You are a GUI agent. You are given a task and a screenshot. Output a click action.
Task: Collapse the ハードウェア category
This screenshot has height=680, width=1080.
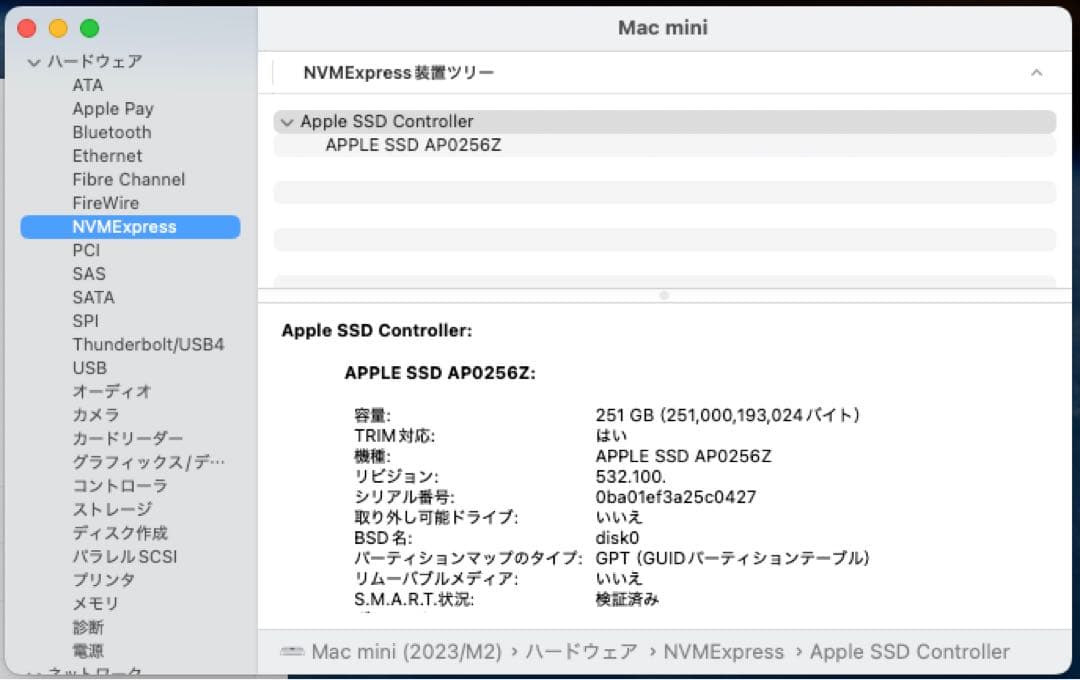34,61
